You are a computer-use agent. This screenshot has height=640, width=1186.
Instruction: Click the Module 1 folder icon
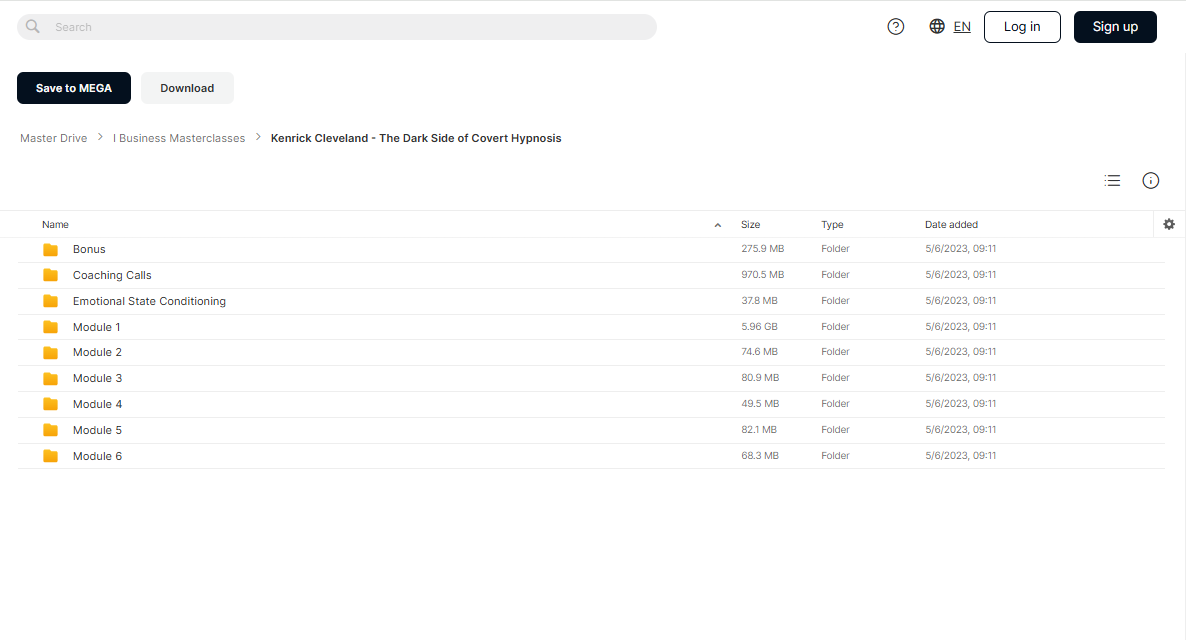click(x=51, y=327)
